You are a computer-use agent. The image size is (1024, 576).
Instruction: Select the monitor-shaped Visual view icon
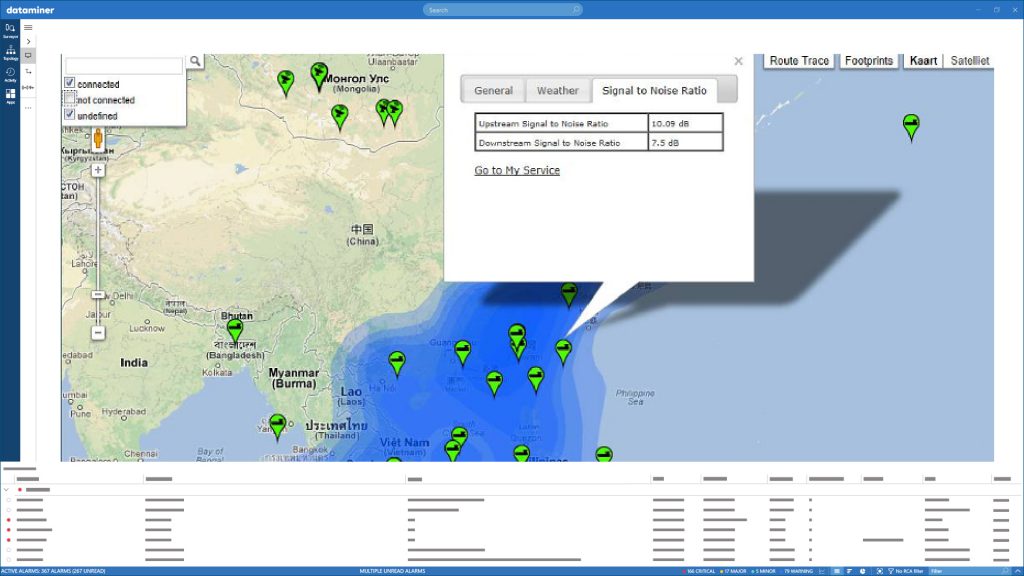pos(28,56)
